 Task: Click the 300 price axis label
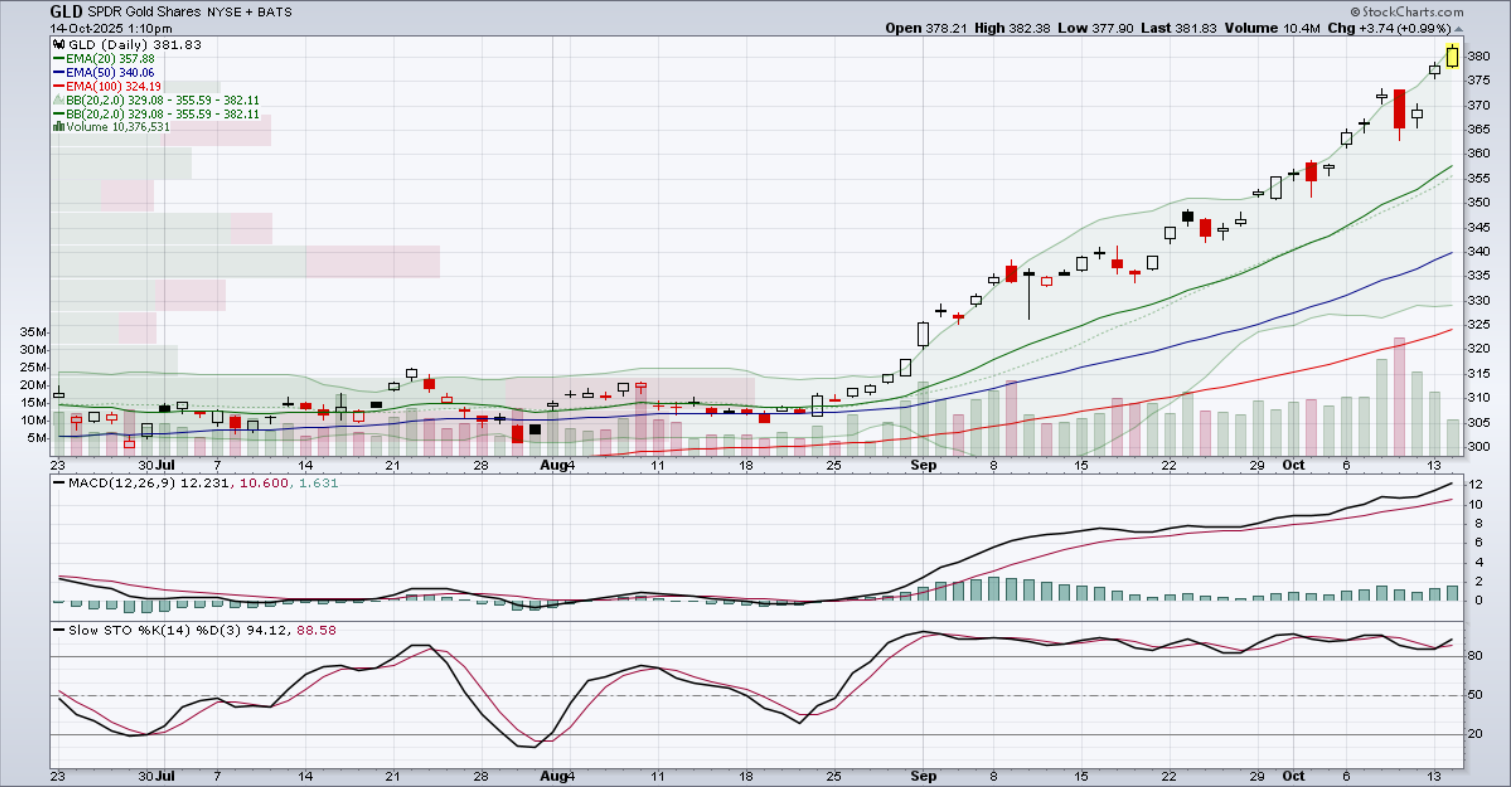(1480, 446)
